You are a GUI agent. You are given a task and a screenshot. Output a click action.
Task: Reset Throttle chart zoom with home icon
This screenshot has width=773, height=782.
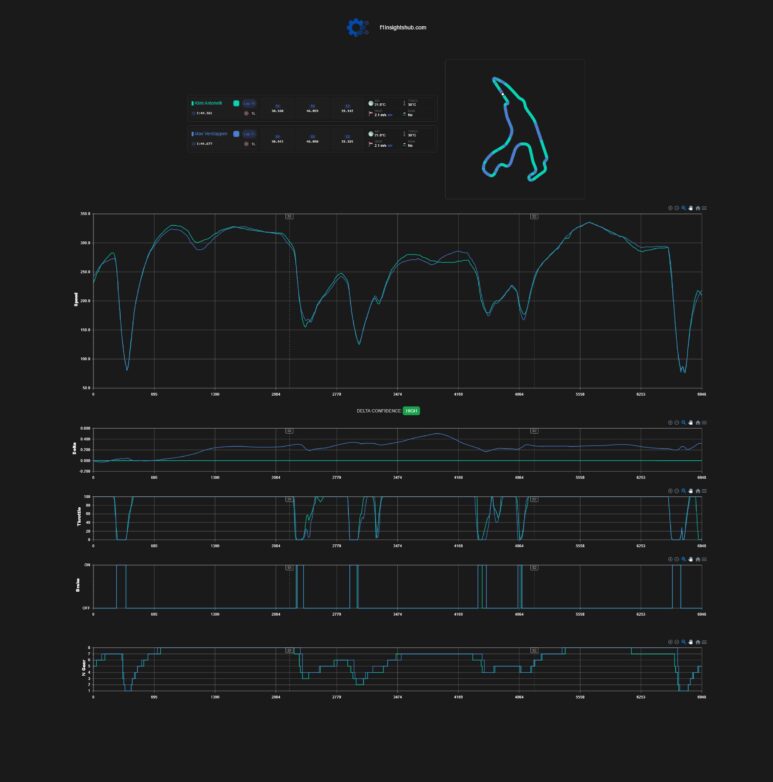698,491
